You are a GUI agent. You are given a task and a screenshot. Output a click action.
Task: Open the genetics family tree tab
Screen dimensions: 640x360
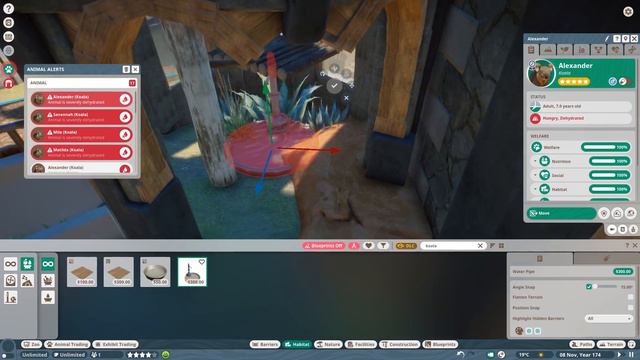[x=598, y=50]
